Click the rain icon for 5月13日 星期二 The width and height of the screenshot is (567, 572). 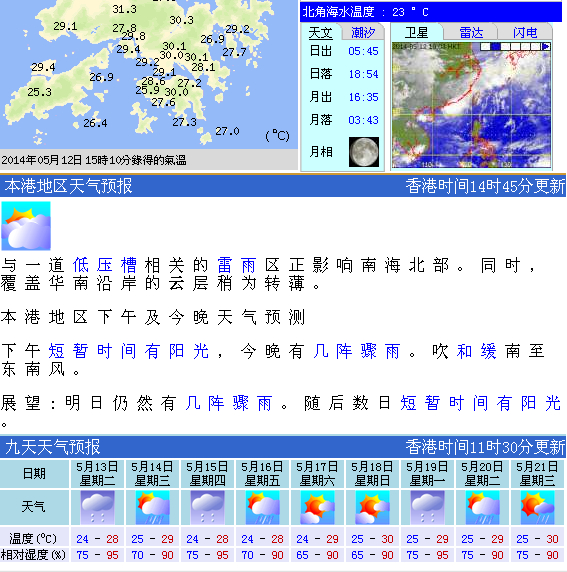click(x=97, y=507)
